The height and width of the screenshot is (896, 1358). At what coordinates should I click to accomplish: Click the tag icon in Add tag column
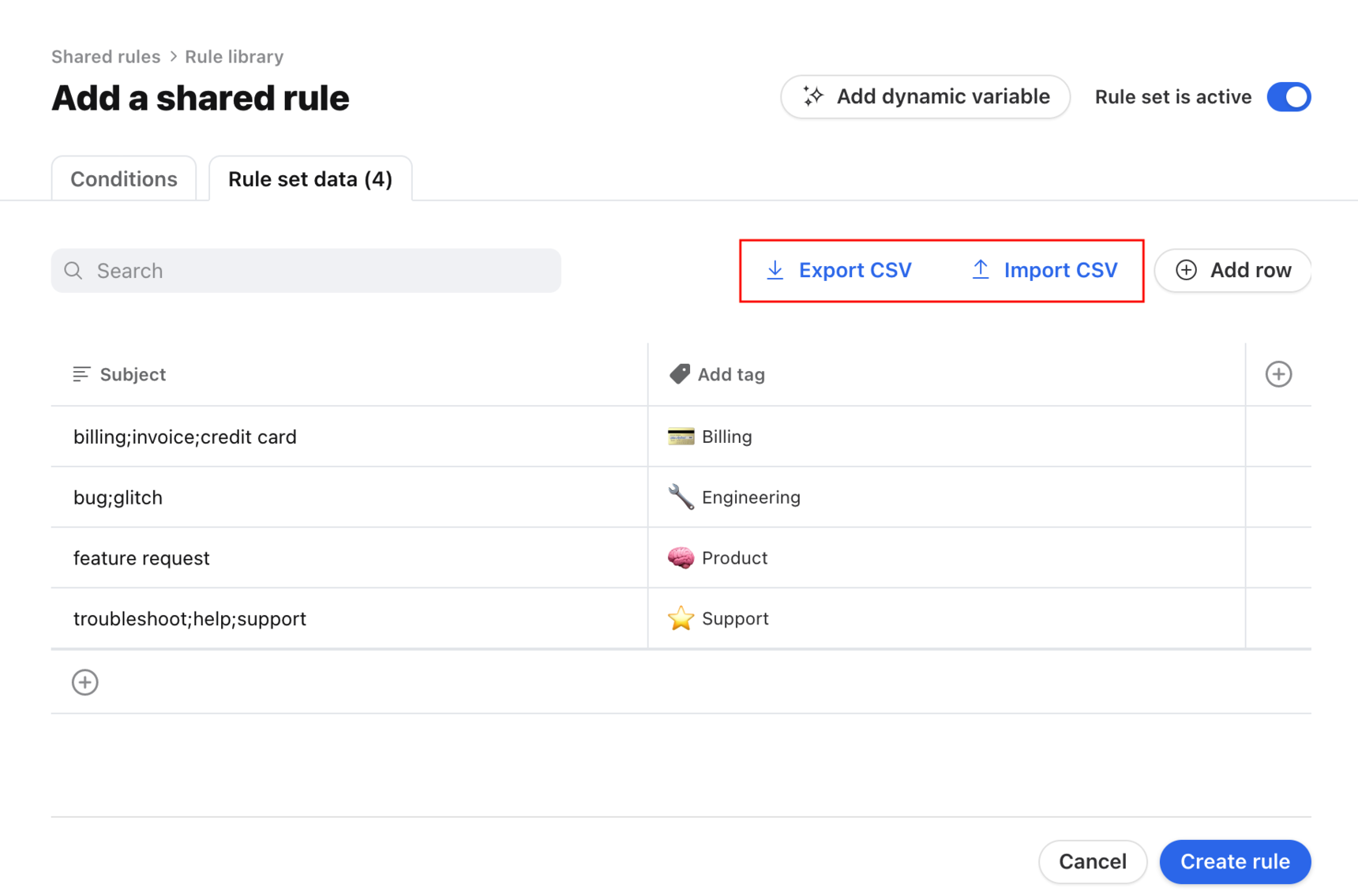tap(678, 373)
